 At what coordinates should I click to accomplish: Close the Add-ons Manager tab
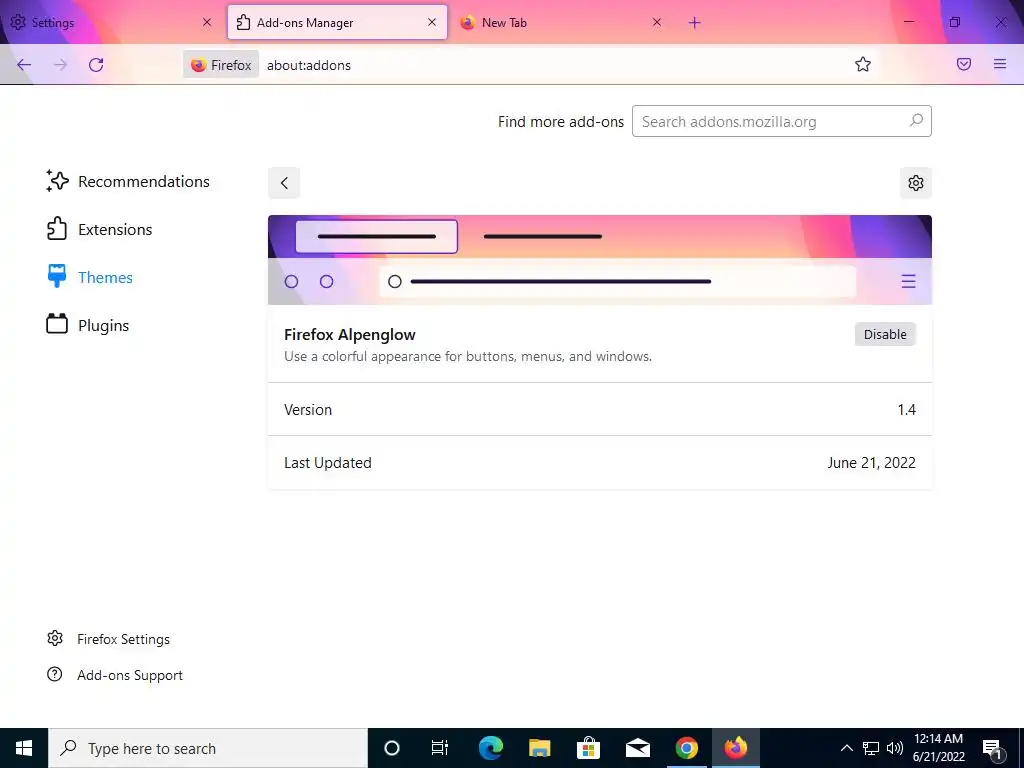pos(432,22)
